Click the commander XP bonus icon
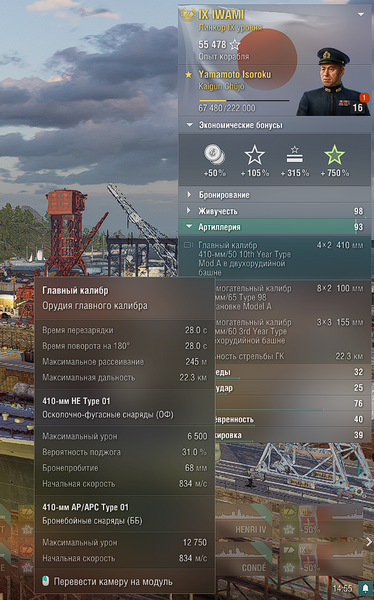This screenshot has height=600, width=374. tap(294, 155)
